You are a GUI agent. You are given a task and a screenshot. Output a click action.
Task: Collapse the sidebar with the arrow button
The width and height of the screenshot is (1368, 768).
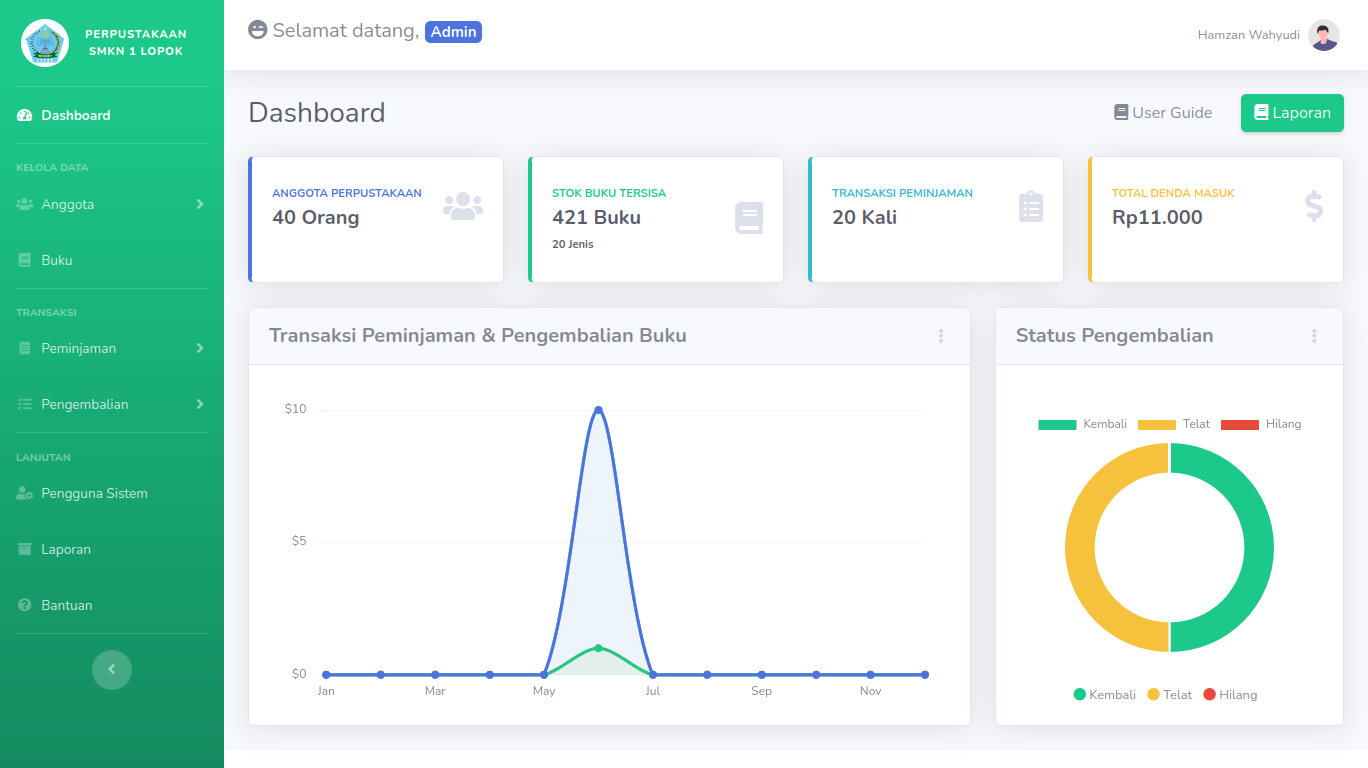[x=111, y=669]
